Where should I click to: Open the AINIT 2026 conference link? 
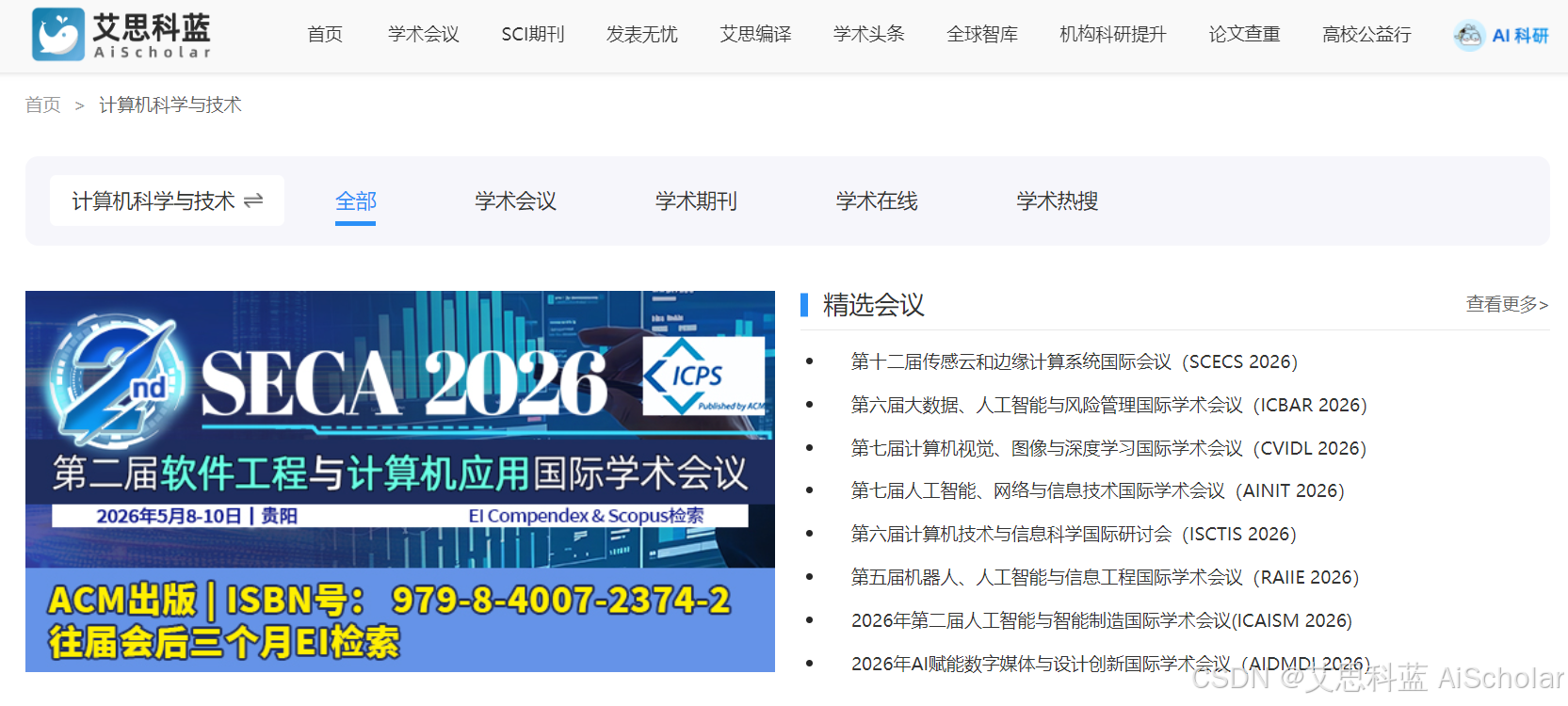[1098, 490]
